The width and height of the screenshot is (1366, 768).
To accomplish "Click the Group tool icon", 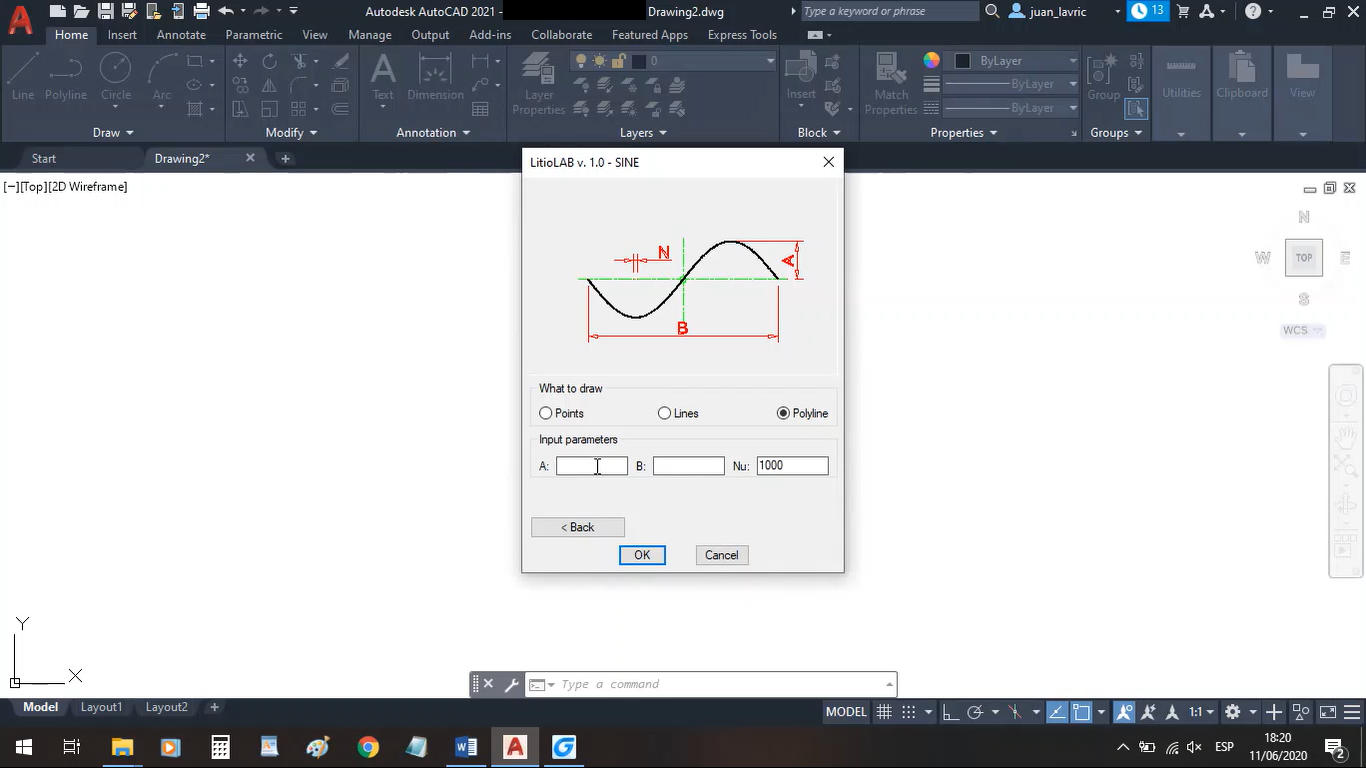I will pyautogui.click(x=1104, y=77).
